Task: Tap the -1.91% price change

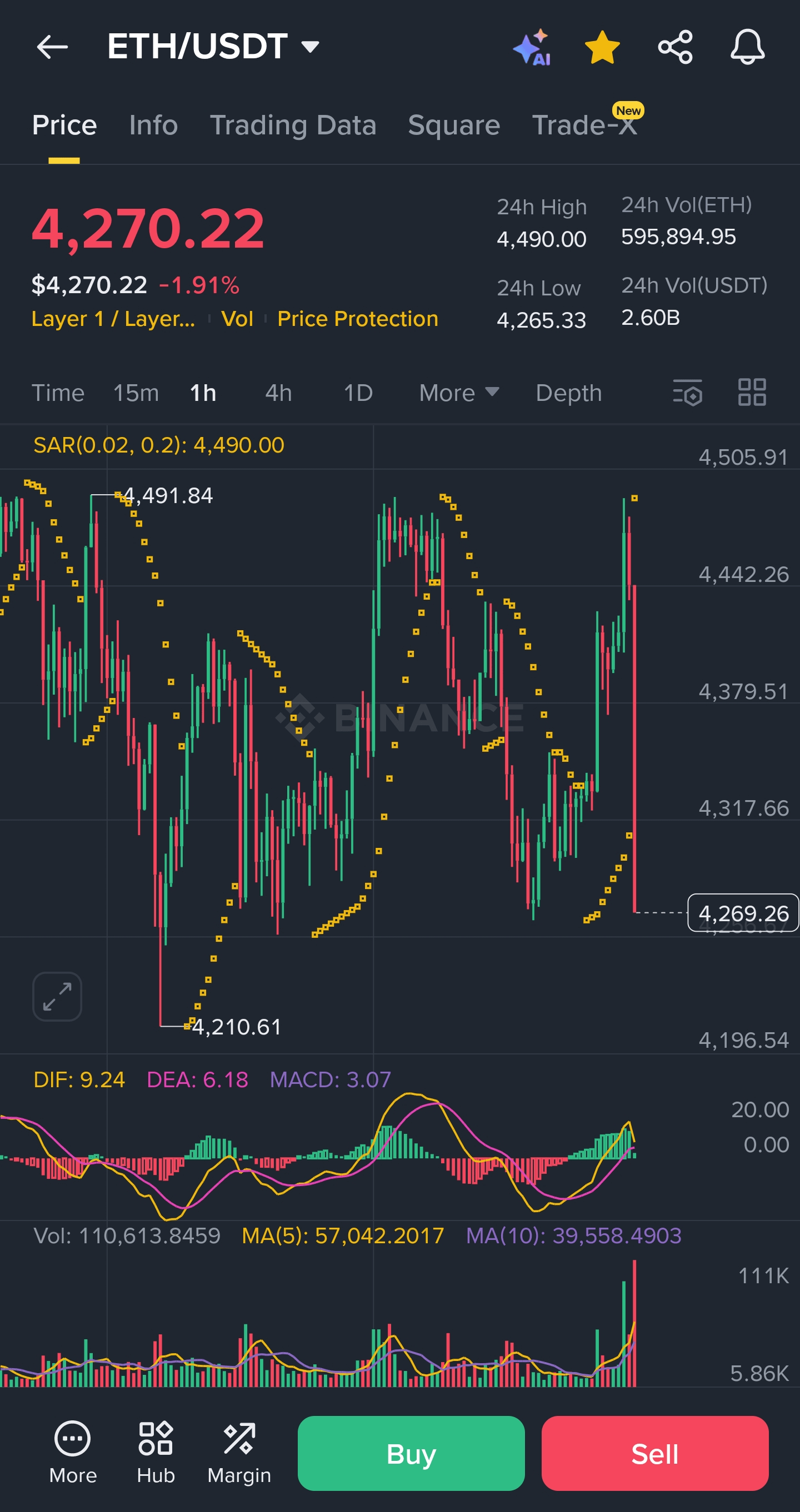Action: 199,285
